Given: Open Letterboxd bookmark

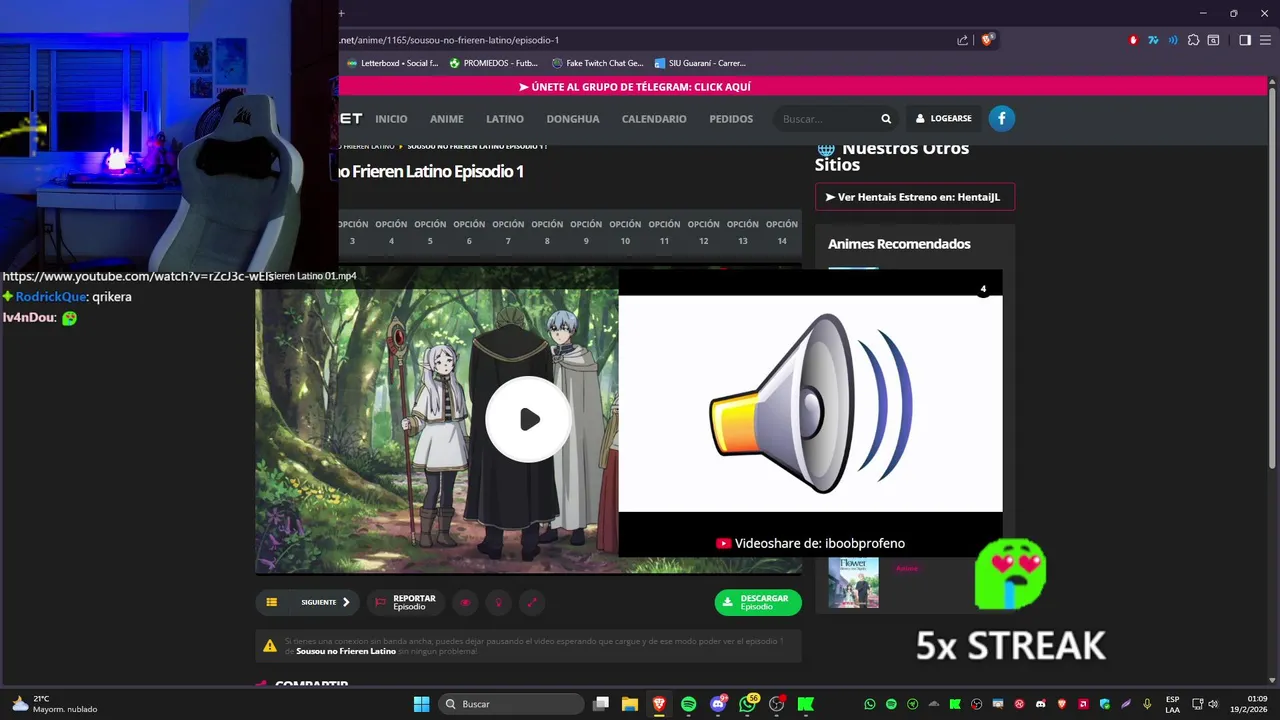Looking at the screenshot, I should (x=392, y=63).
